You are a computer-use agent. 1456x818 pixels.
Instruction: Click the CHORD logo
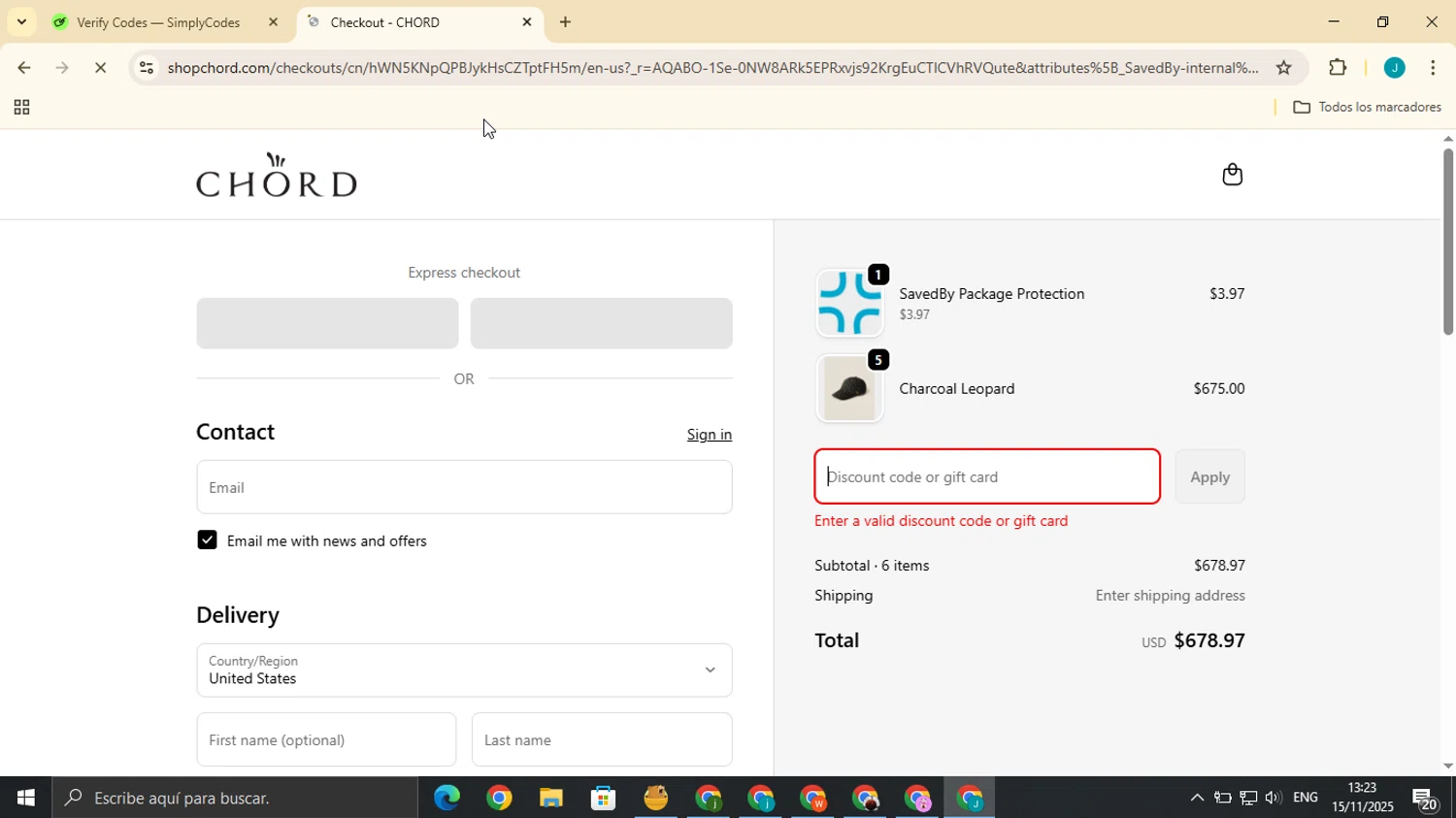pyautogui.click(x=277, y=175)
